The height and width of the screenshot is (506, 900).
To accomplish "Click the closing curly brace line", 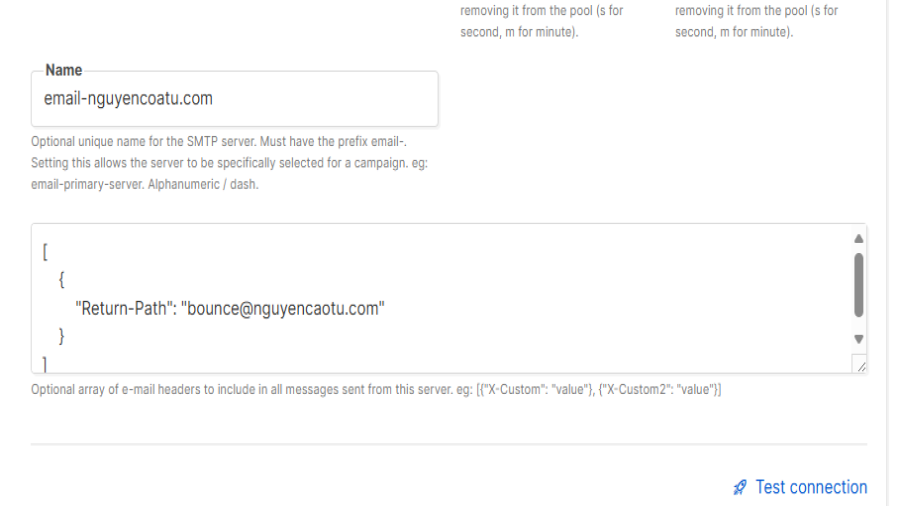I will point(61,336).
